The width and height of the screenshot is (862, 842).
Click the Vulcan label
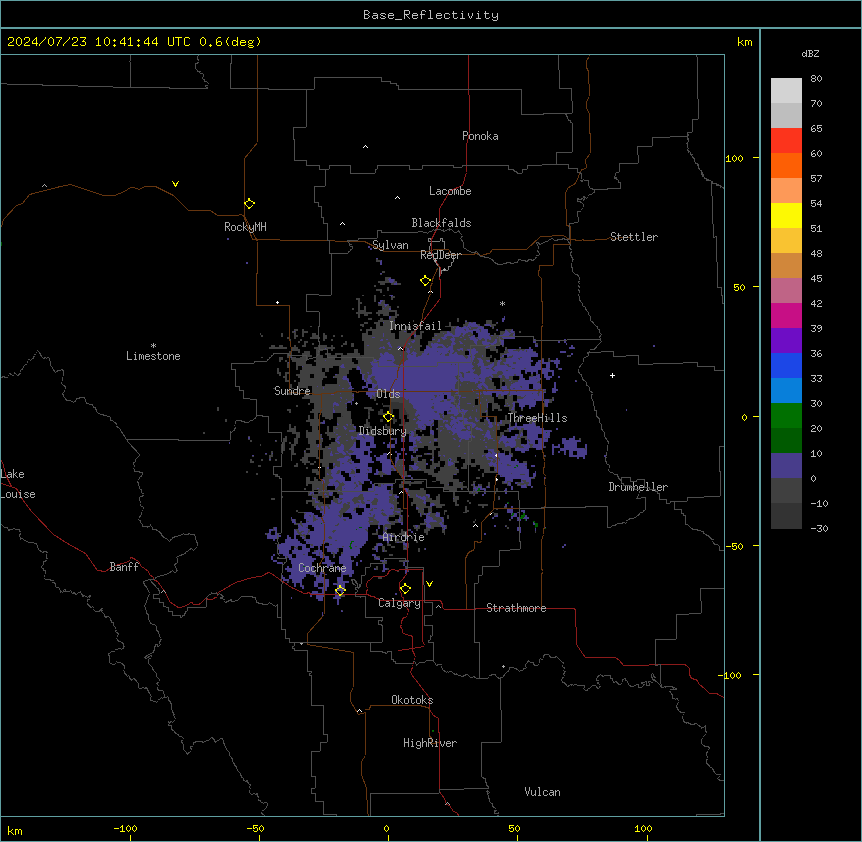point(542,792)
